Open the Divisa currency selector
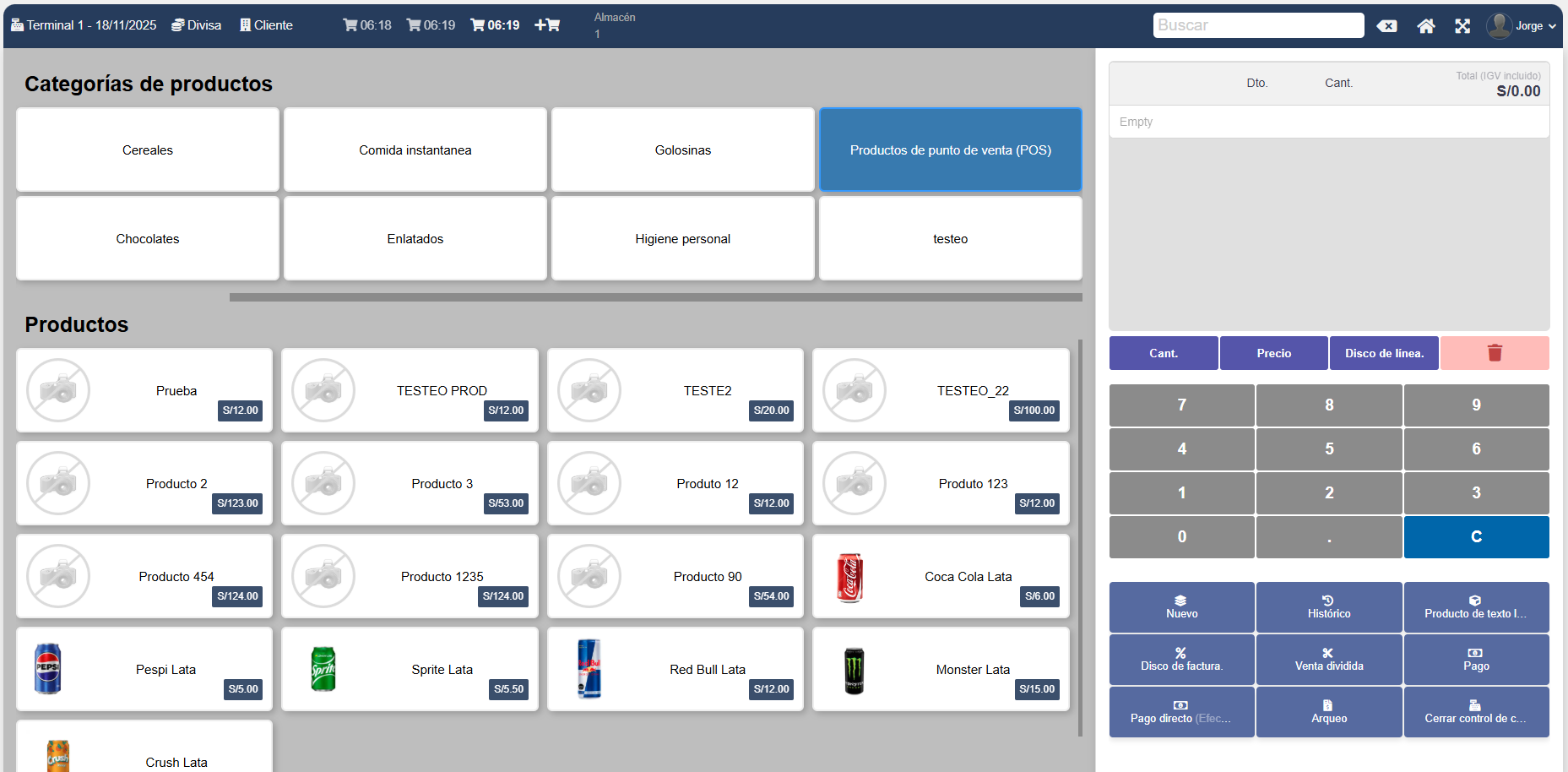1568x772 pixels. (x=196, y=25)
